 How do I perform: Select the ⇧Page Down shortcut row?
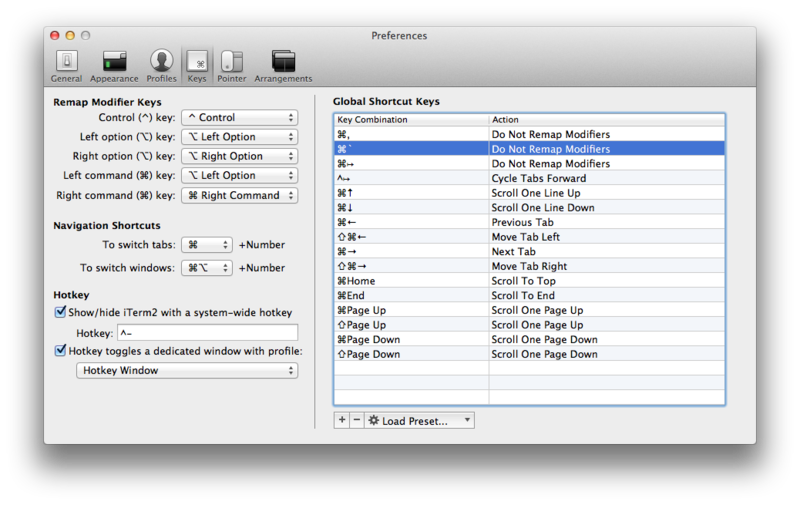[530, 354]
